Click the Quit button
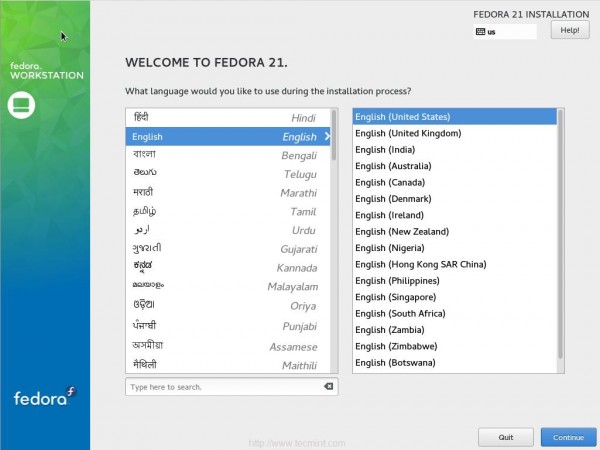This screenshot has height=450, width=600. (x=505, y=437)
